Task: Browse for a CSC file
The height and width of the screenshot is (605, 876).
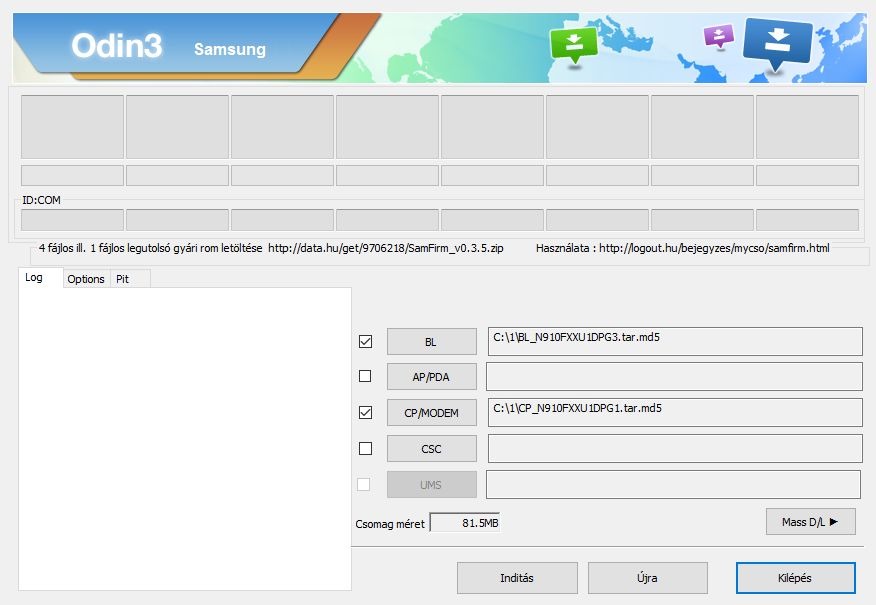Action: (x=431, y=449)
